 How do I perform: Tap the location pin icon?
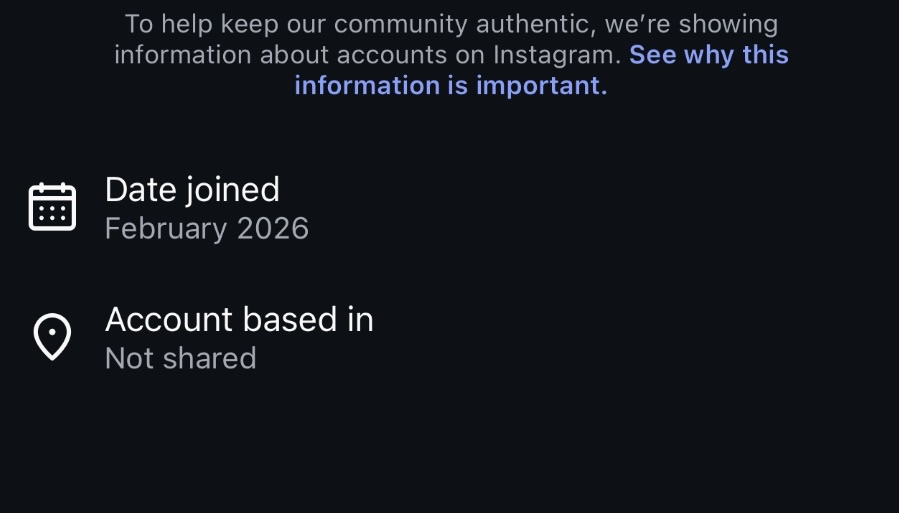coord(52,336)
